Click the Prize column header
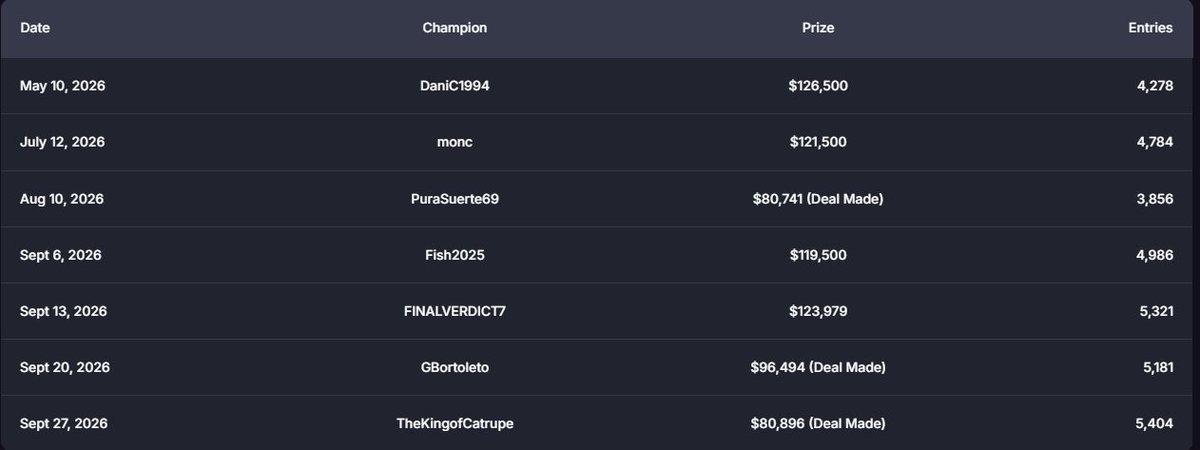The image size is (1200, 450). click(818, 28)
